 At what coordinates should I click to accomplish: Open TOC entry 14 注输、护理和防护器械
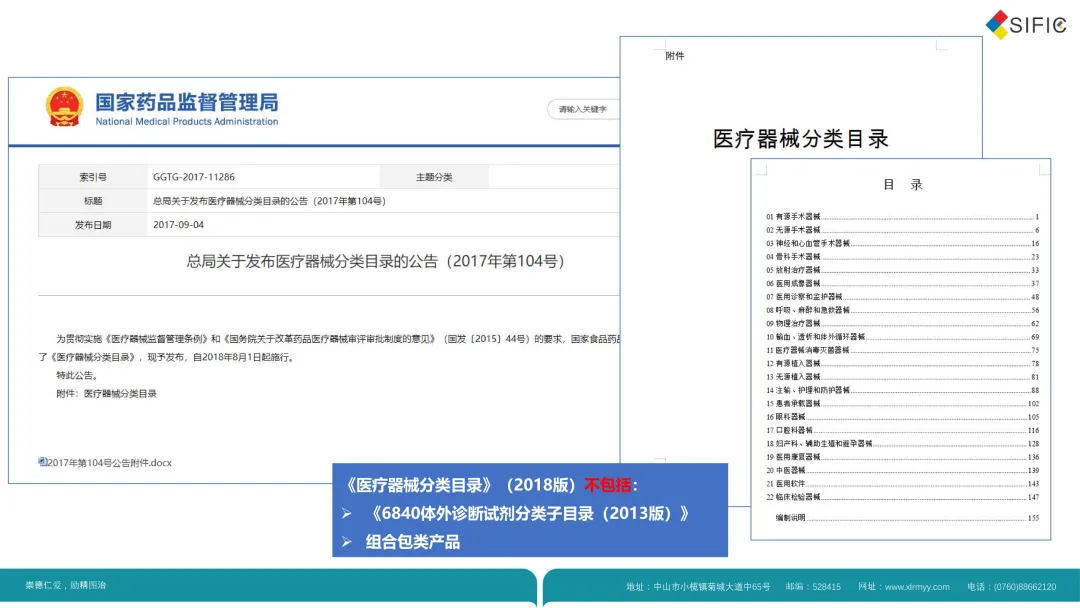(x=902, y=390)
